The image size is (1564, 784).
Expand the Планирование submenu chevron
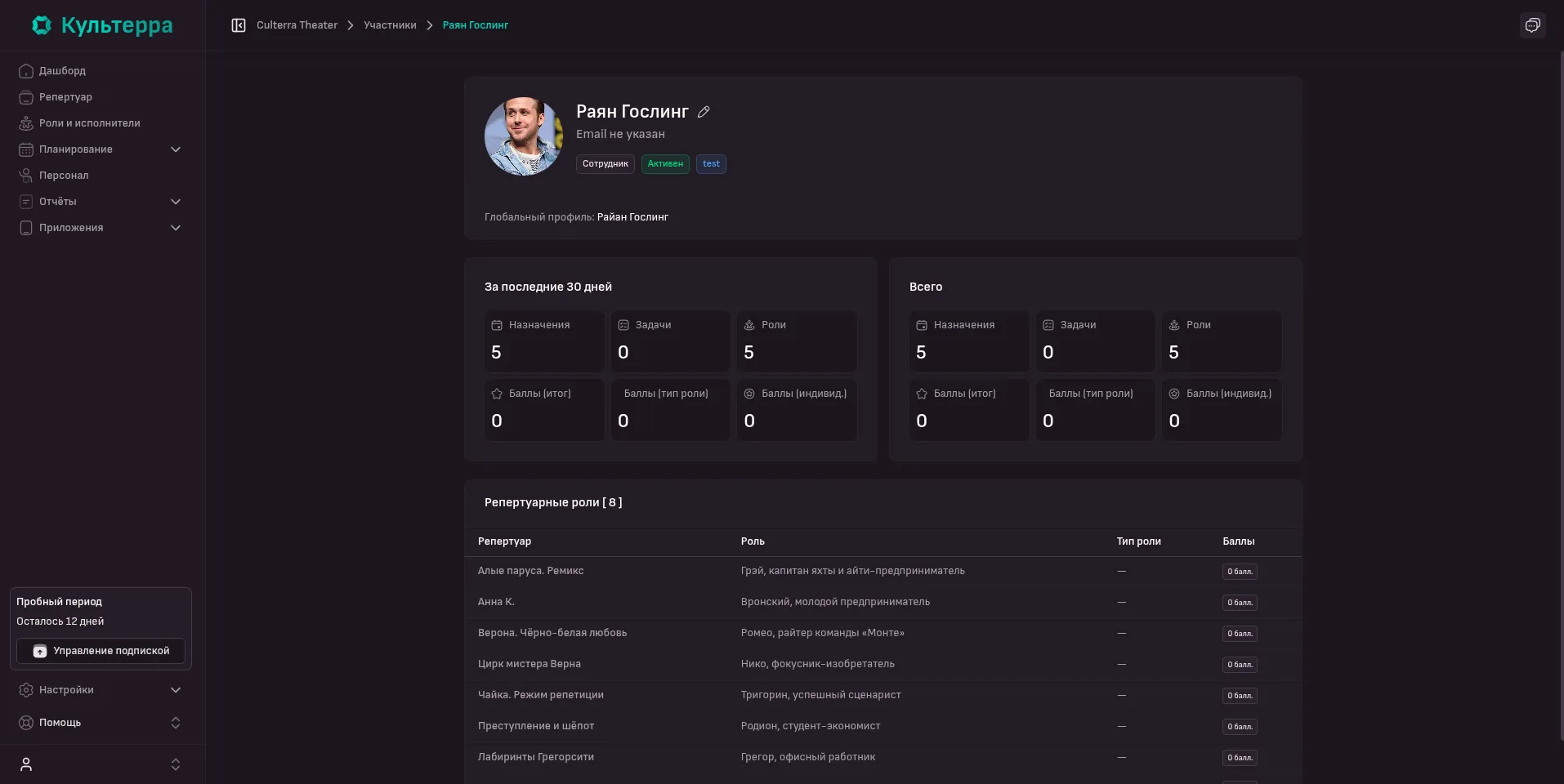(x=176, y=149)
